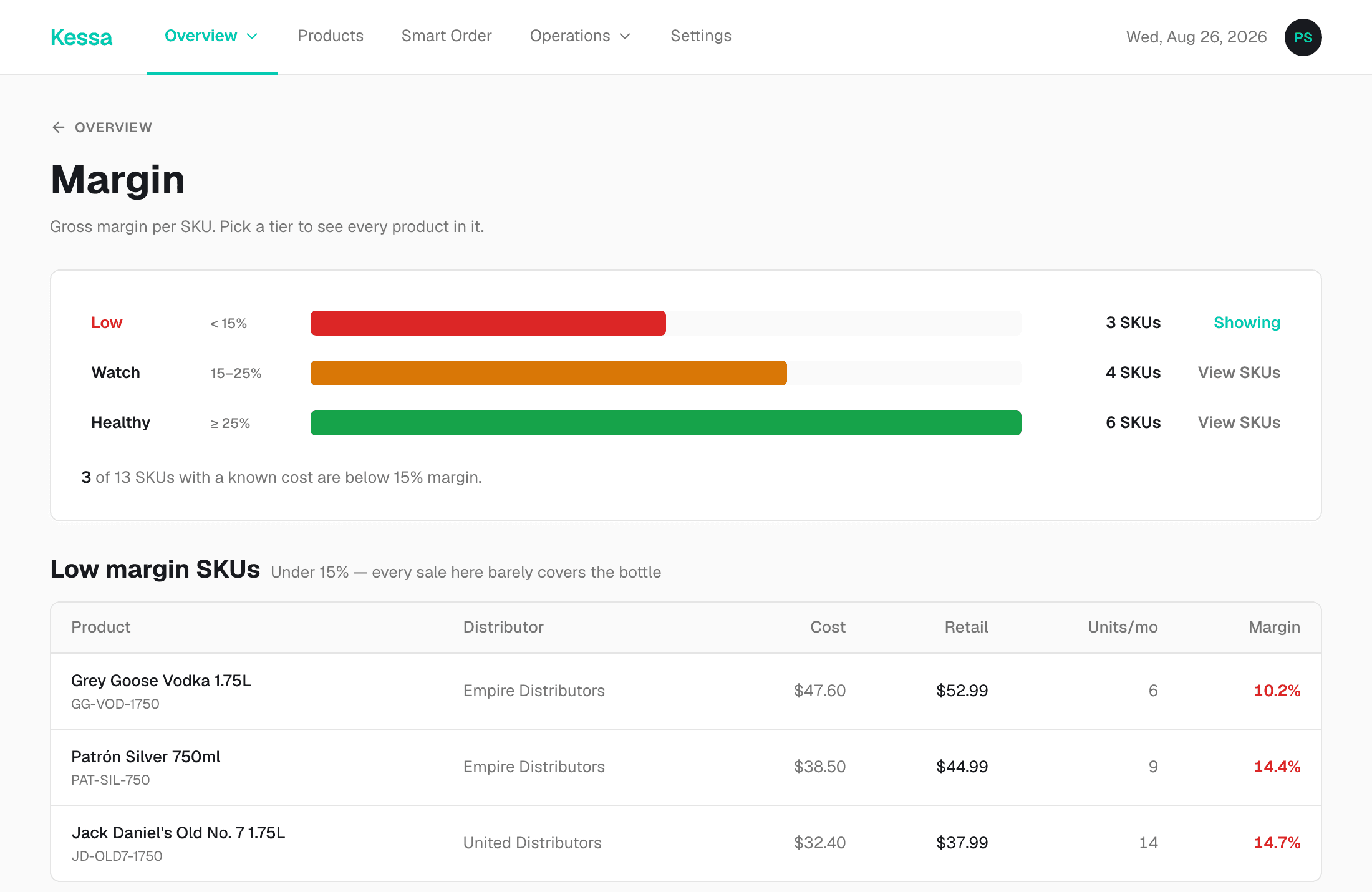Open the Smart Order tab
This screenshot has width=1372, height=892.
click(x=447, y=36)
